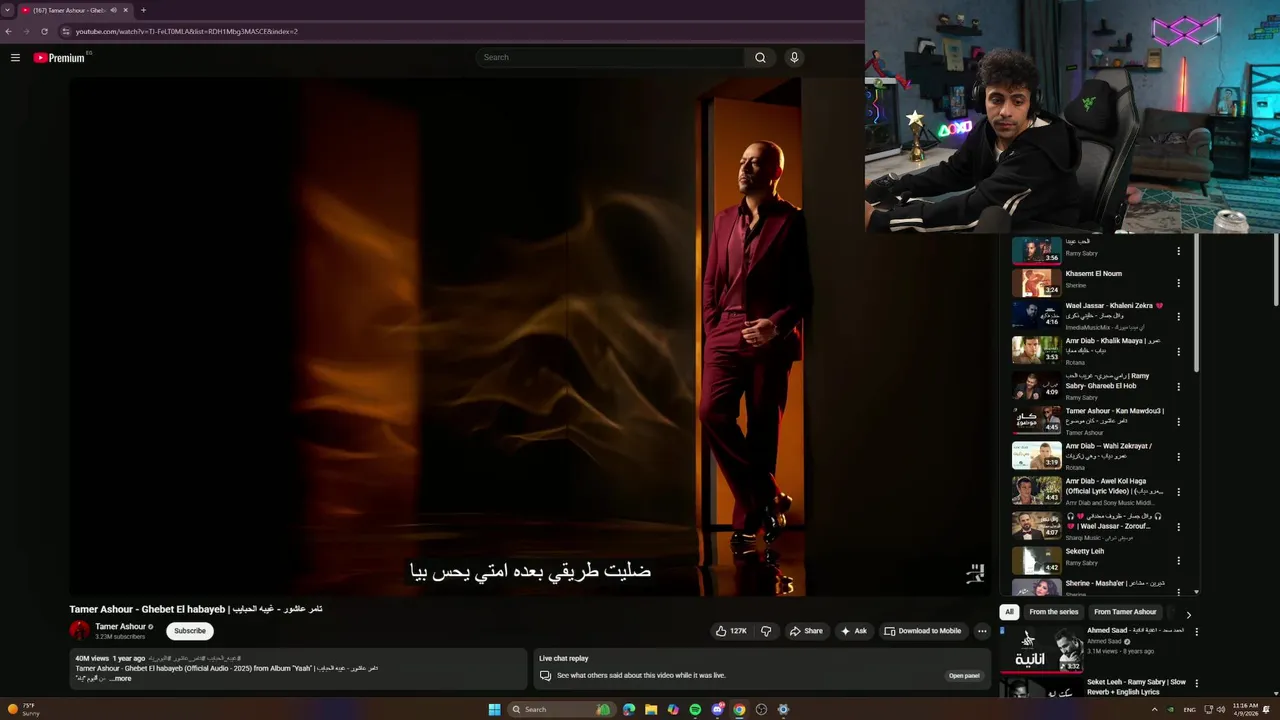Play Amr Diab Khalik Maaya title
Image resolution: width=1280 pixels, height=720 pixels.
click(x=1112, y=345)
